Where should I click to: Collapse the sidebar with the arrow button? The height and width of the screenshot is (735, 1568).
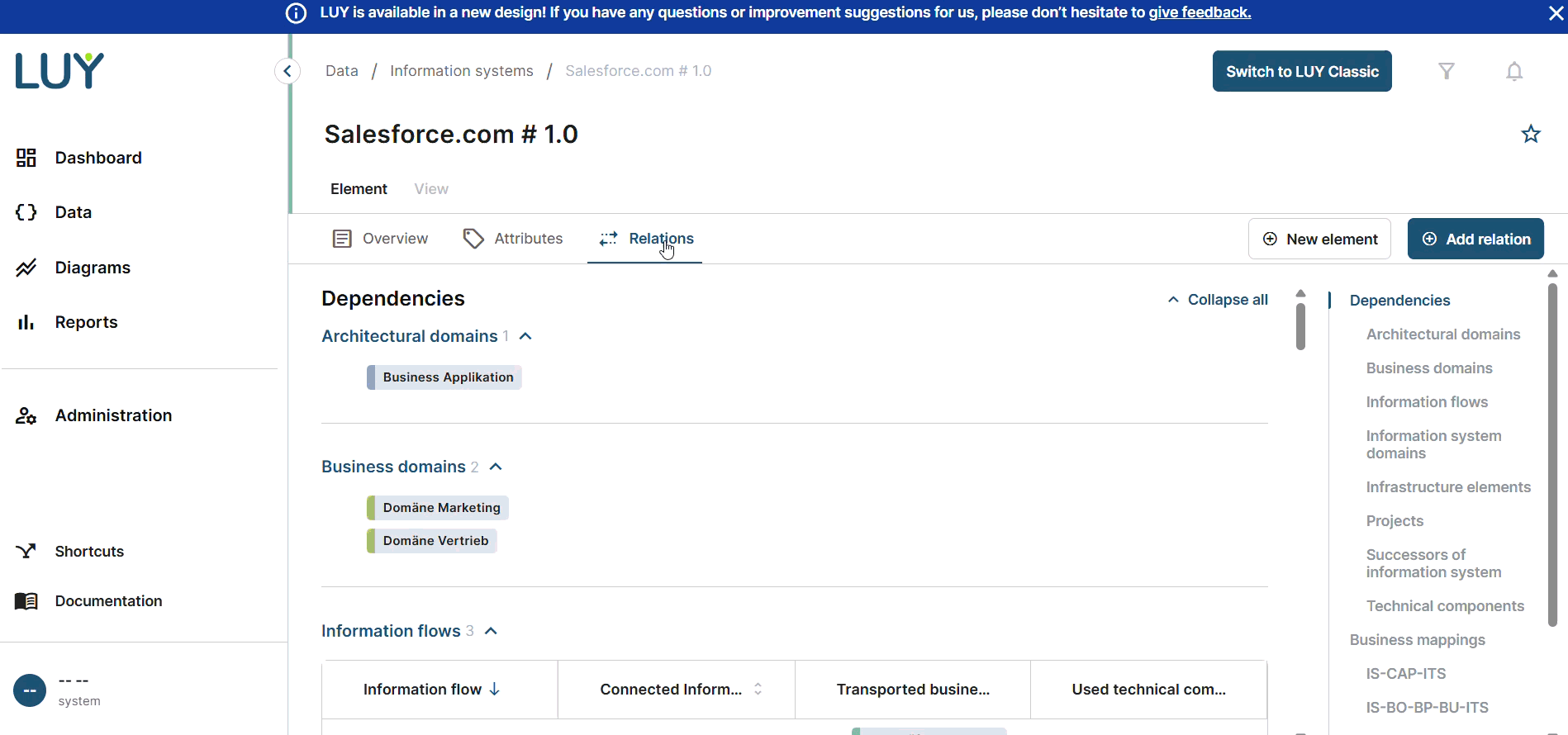click(287, 71)
